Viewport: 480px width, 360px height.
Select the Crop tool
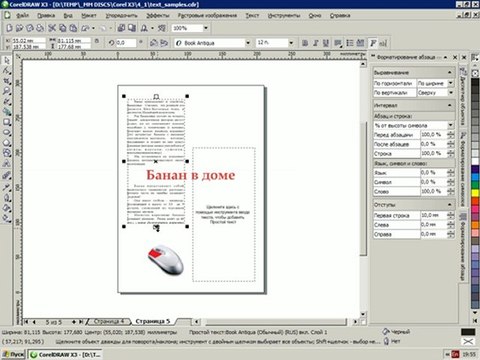(6, 81)
